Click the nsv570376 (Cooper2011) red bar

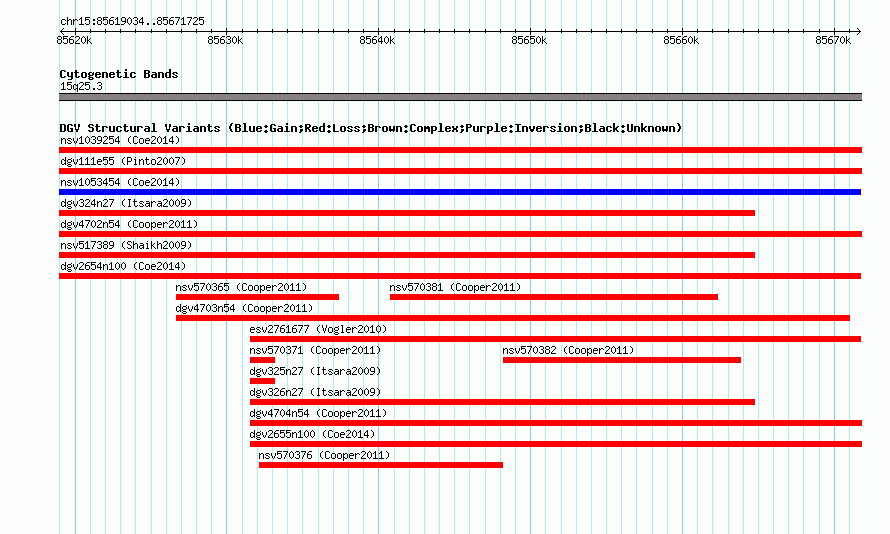[x=381, y=465]
